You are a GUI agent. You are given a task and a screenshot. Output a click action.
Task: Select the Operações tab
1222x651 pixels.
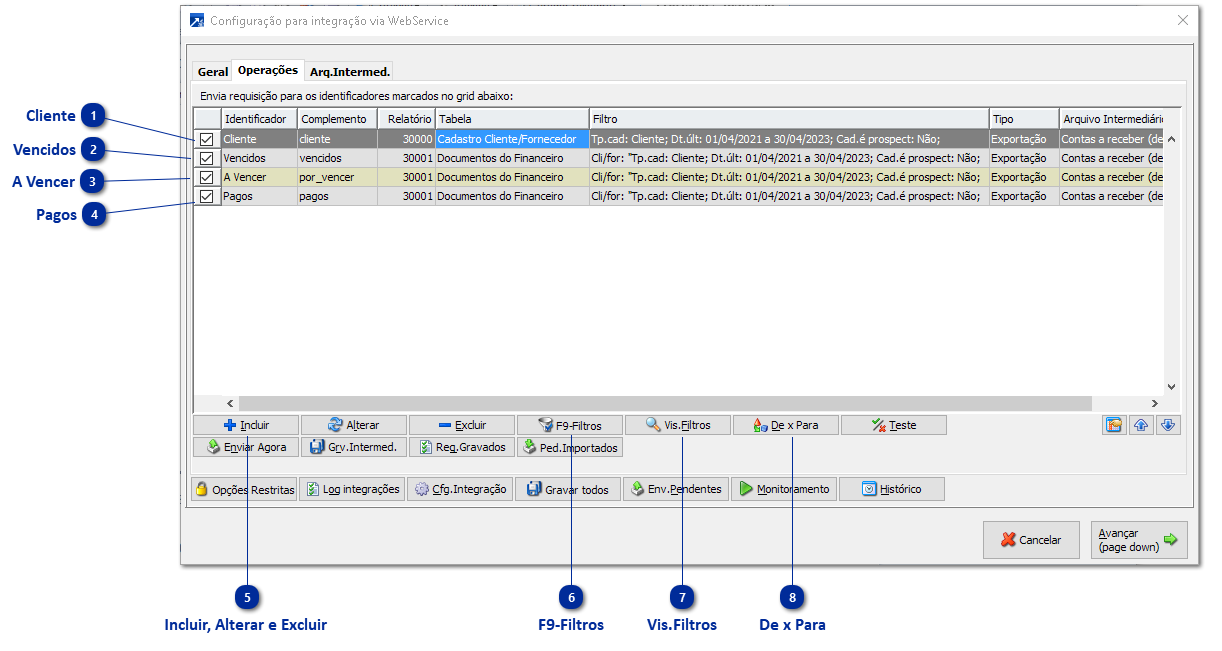click(268, 70)
